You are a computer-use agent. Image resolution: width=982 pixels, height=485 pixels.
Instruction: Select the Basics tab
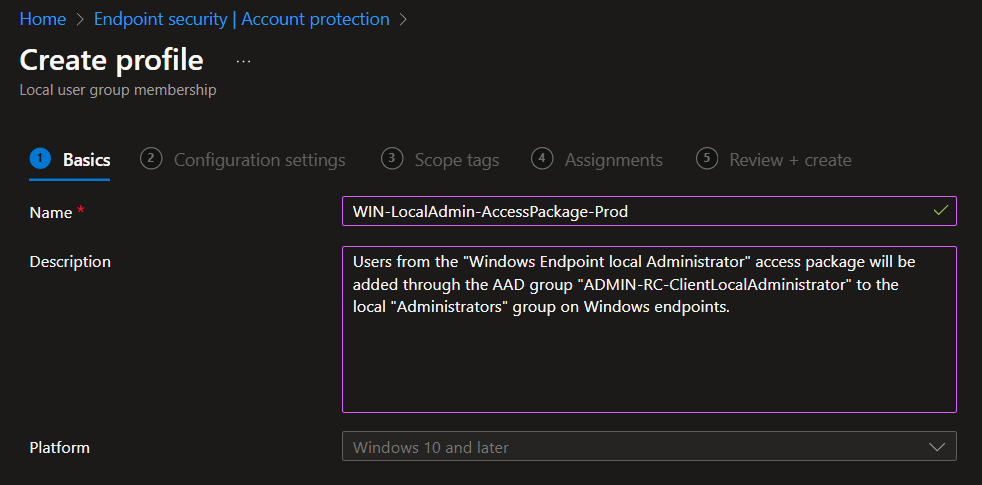[x=86, y=160]
